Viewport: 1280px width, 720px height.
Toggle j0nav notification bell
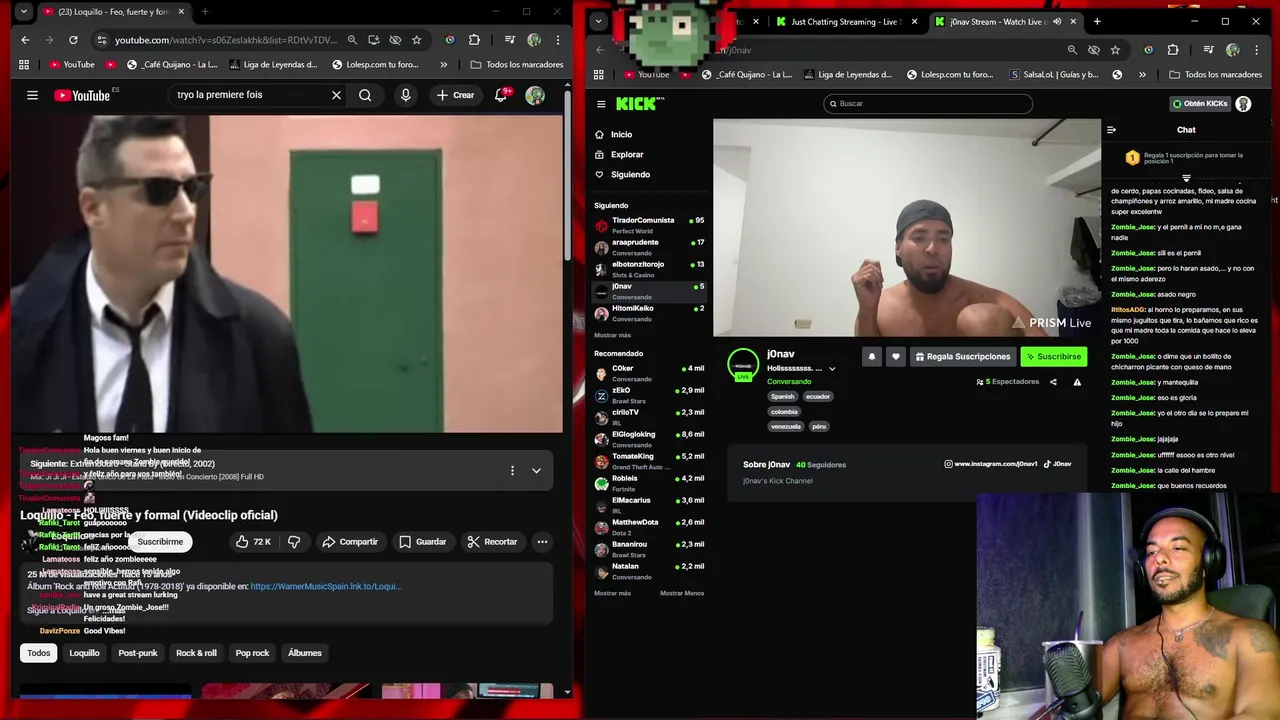[x=871, y=357]
